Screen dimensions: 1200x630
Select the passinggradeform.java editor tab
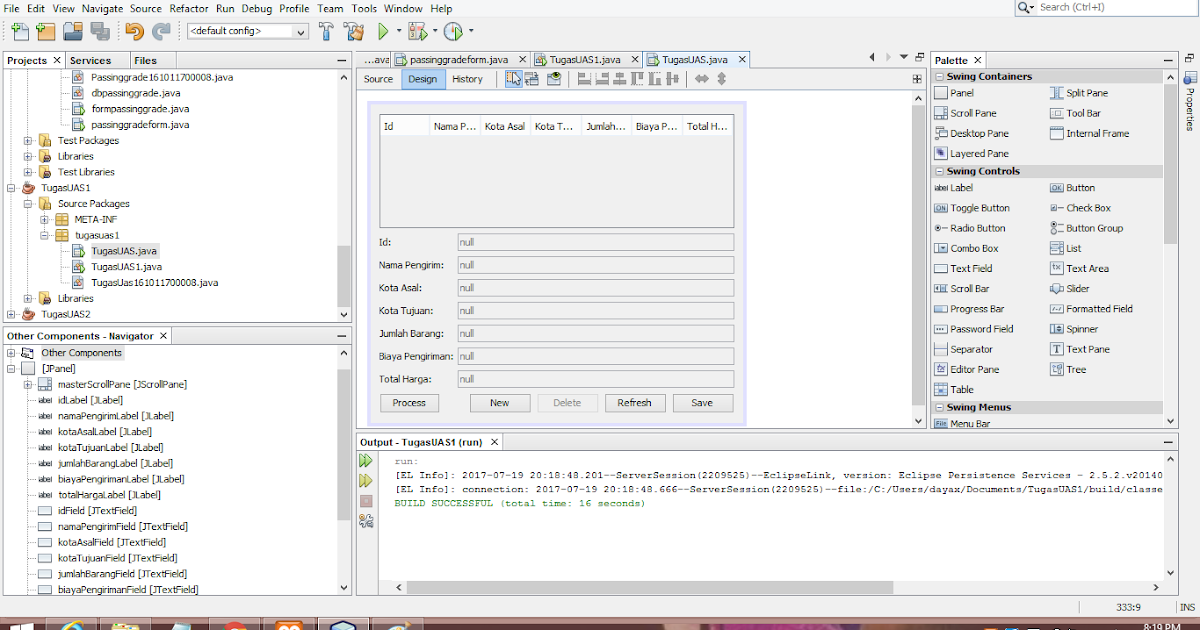click(x=461, y=59)
